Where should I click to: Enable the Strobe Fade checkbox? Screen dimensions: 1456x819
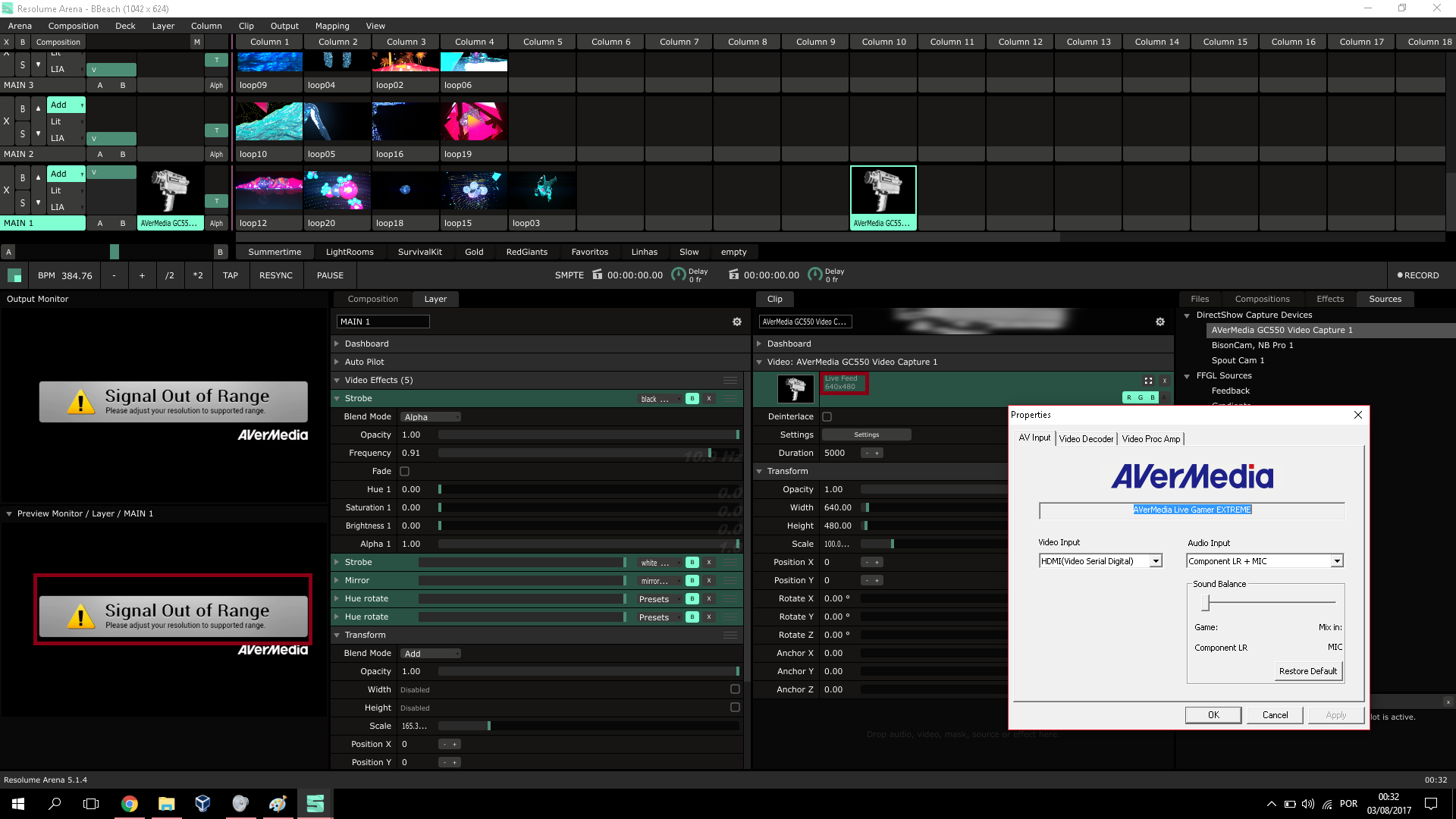click(404, 471)
